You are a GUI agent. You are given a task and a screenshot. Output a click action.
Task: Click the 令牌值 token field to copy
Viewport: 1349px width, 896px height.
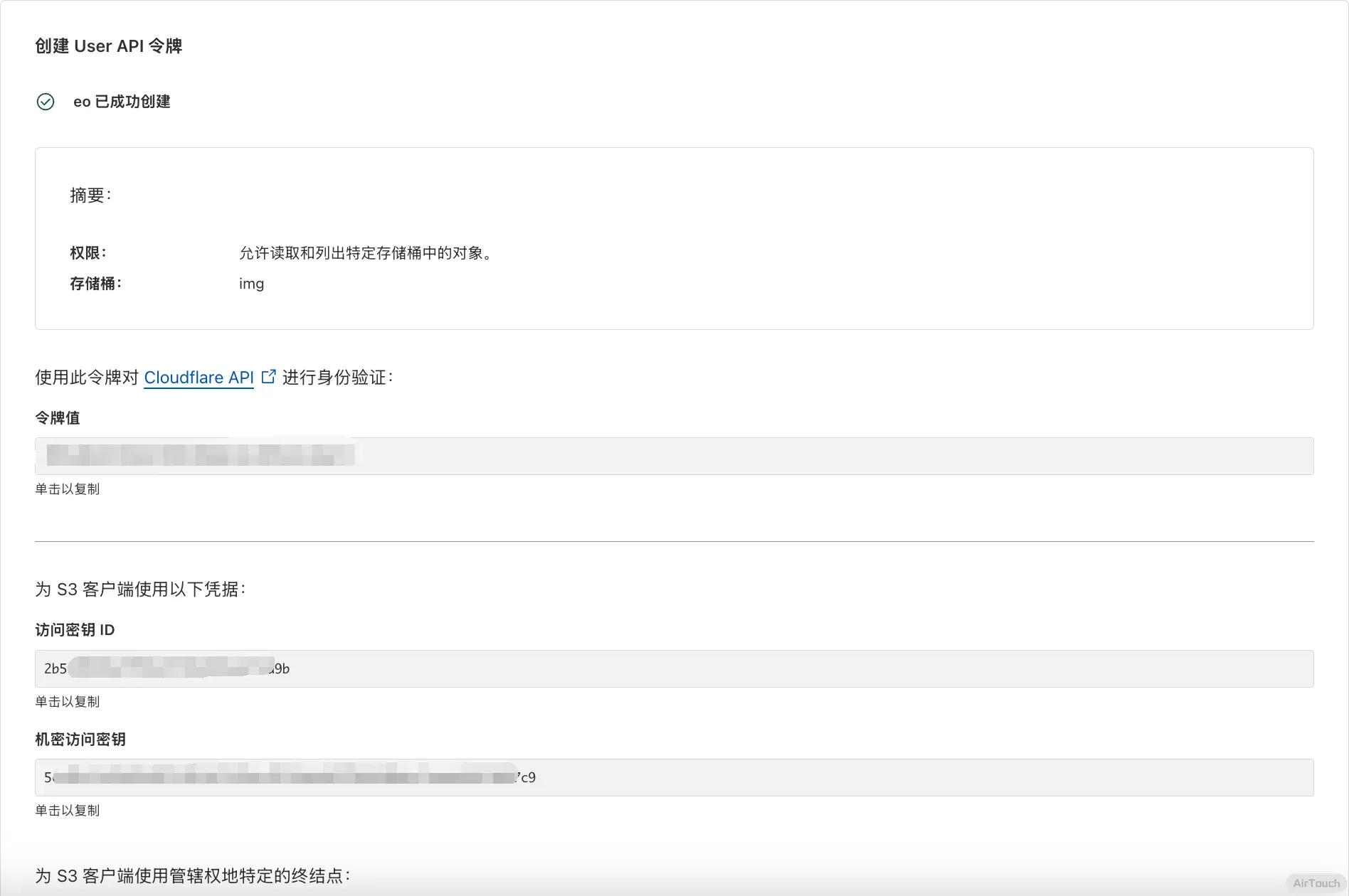point(674,456)
